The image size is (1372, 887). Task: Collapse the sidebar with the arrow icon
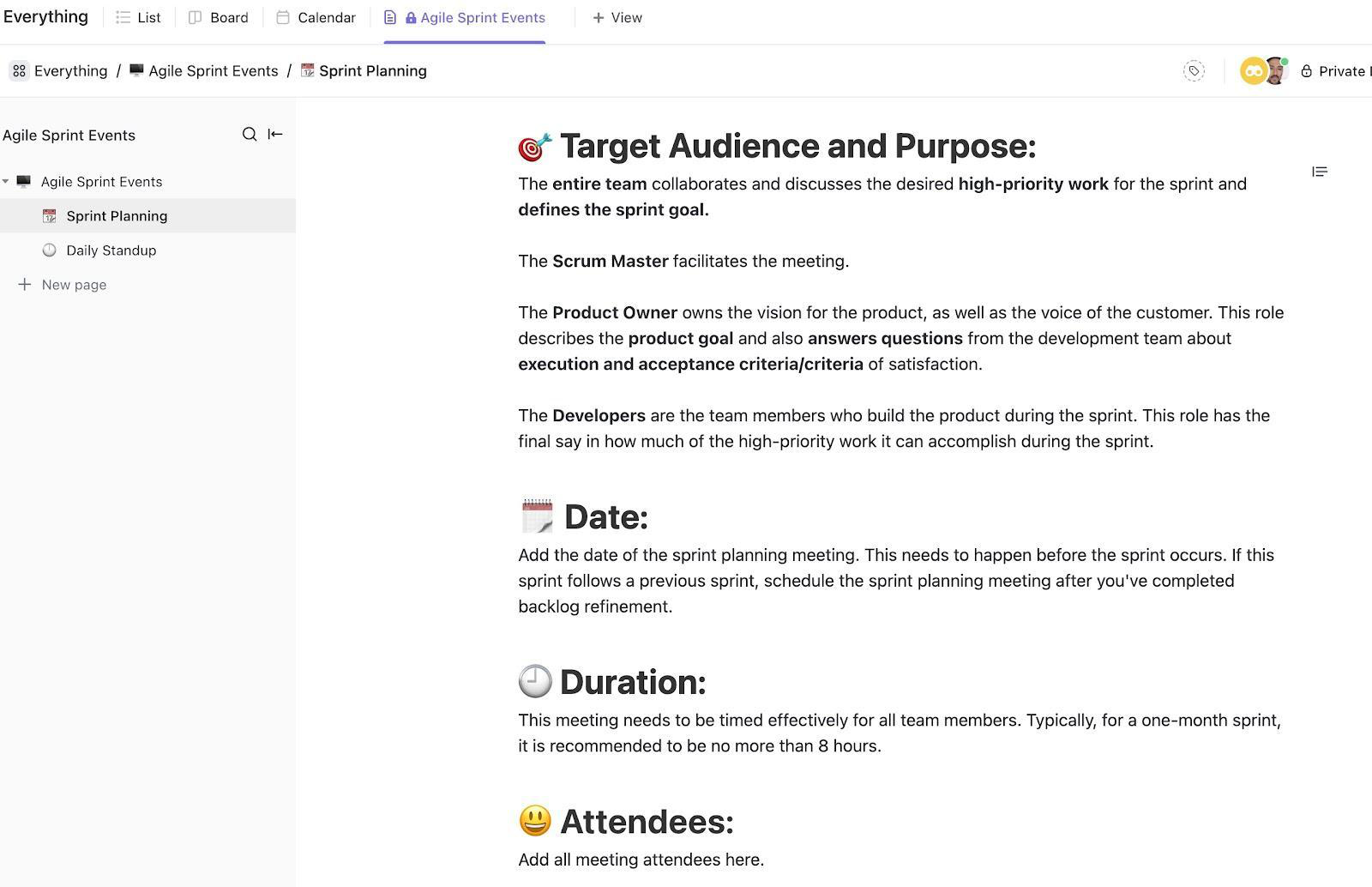tap(275, 135)
